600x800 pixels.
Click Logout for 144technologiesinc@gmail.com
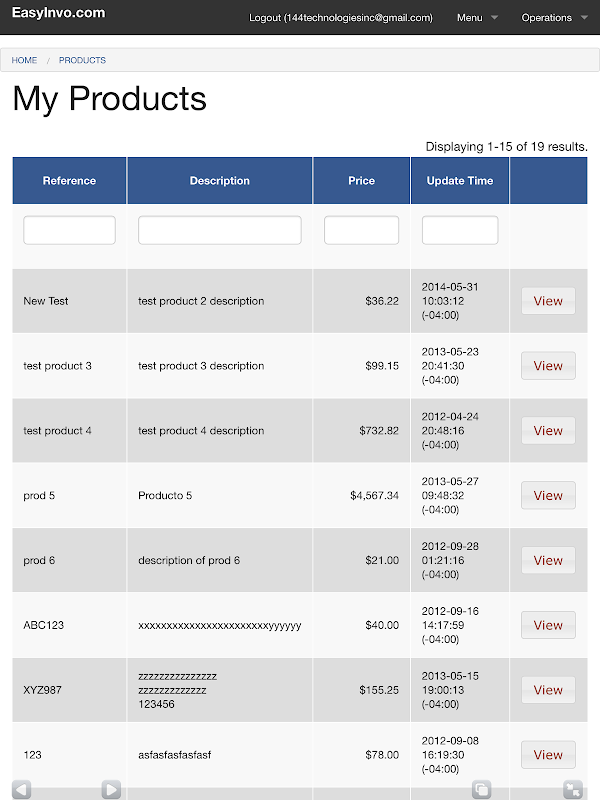coord(340,18)
